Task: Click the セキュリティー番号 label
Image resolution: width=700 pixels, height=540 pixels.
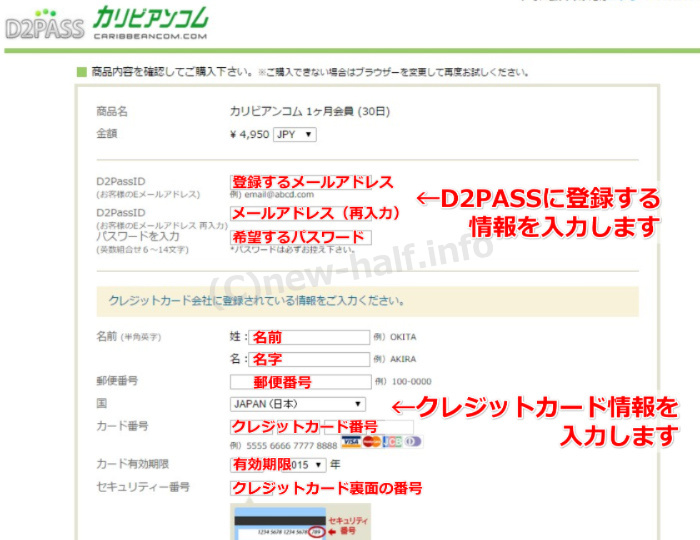Action: [143, 487]
